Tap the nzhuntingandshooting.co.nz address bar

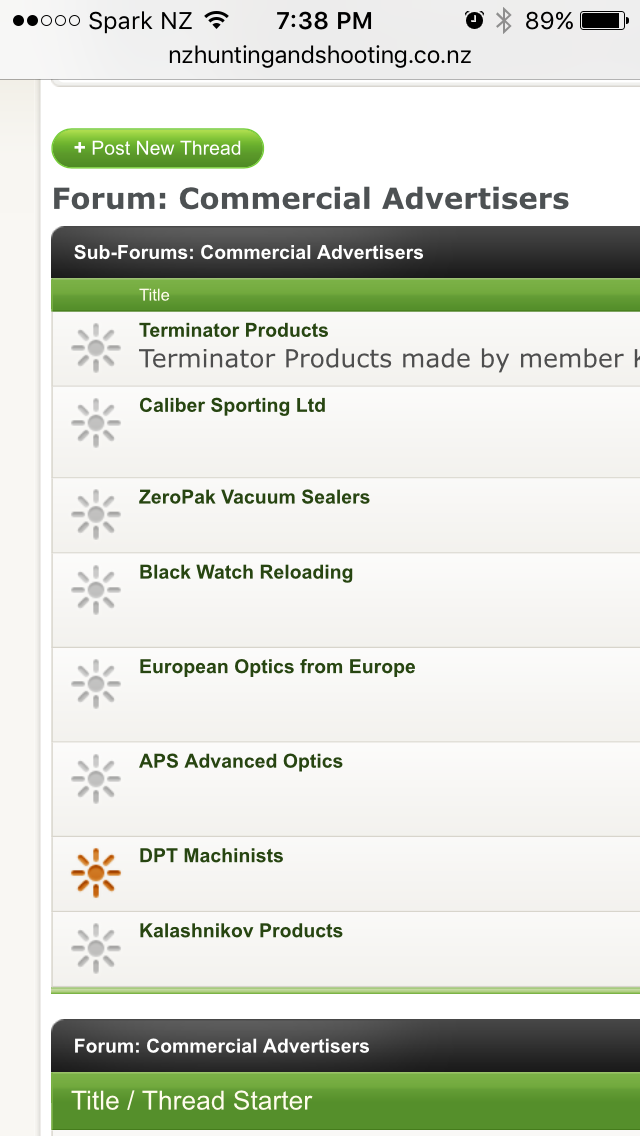pyautogui.click(x=320, y=55)
